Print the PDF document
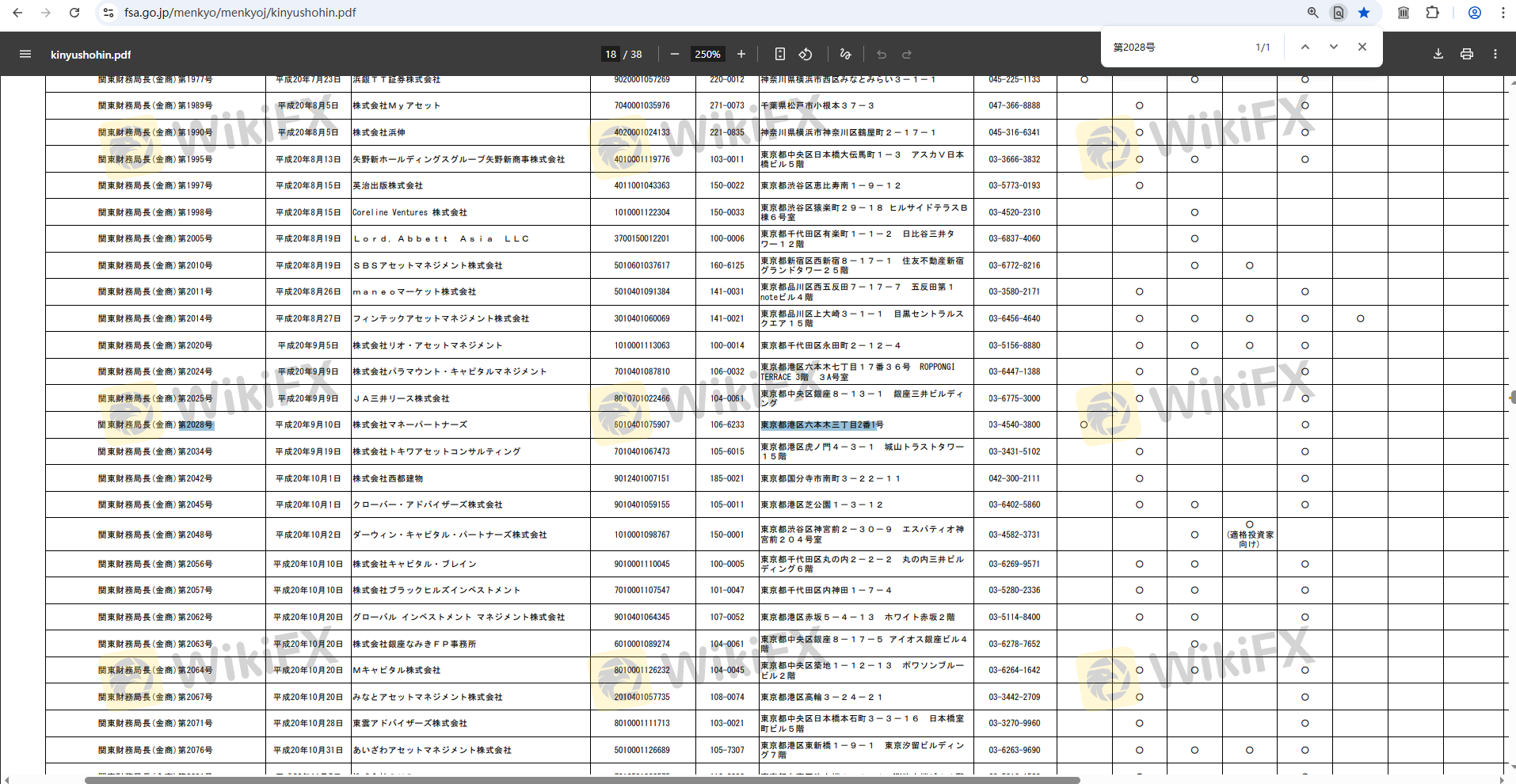This screenshot has width=1516, height=784. pyautogui.click(x=1467, y=54)
